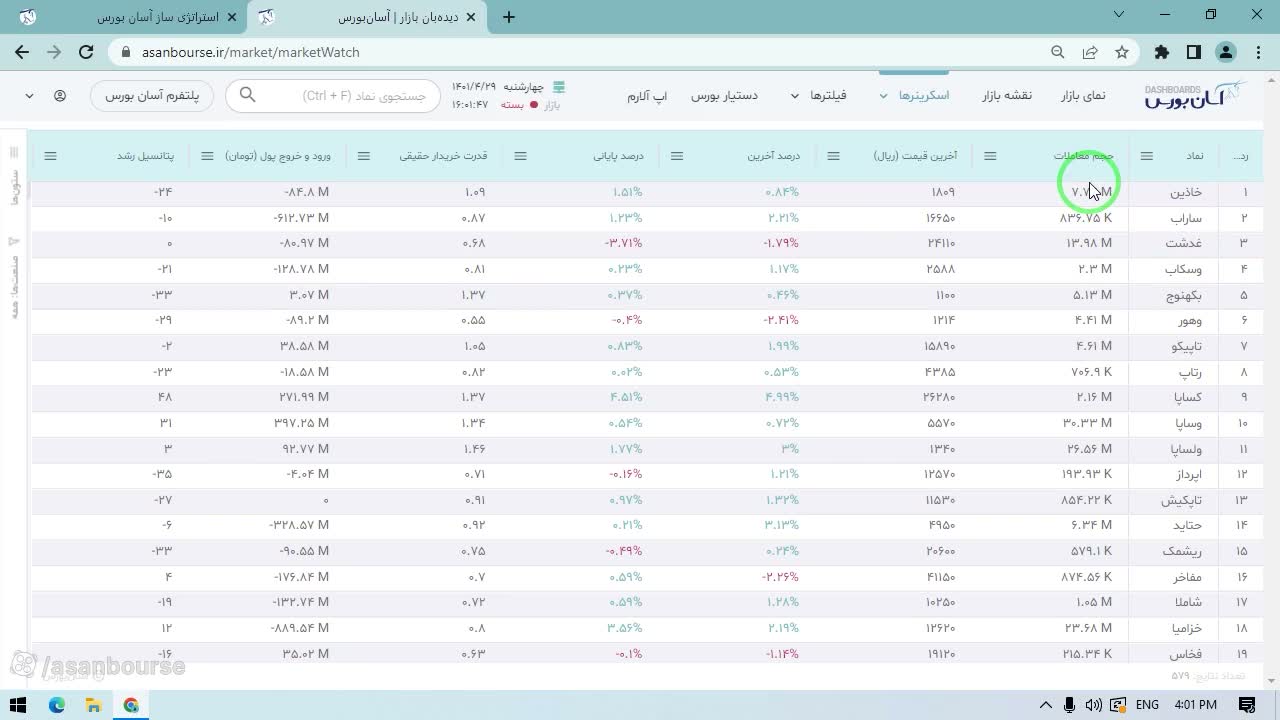Close the استراتژی ساز browser tab
The width and height of the screenshot is (1280, 720).
pyautogui.click(x=234, y=17)
